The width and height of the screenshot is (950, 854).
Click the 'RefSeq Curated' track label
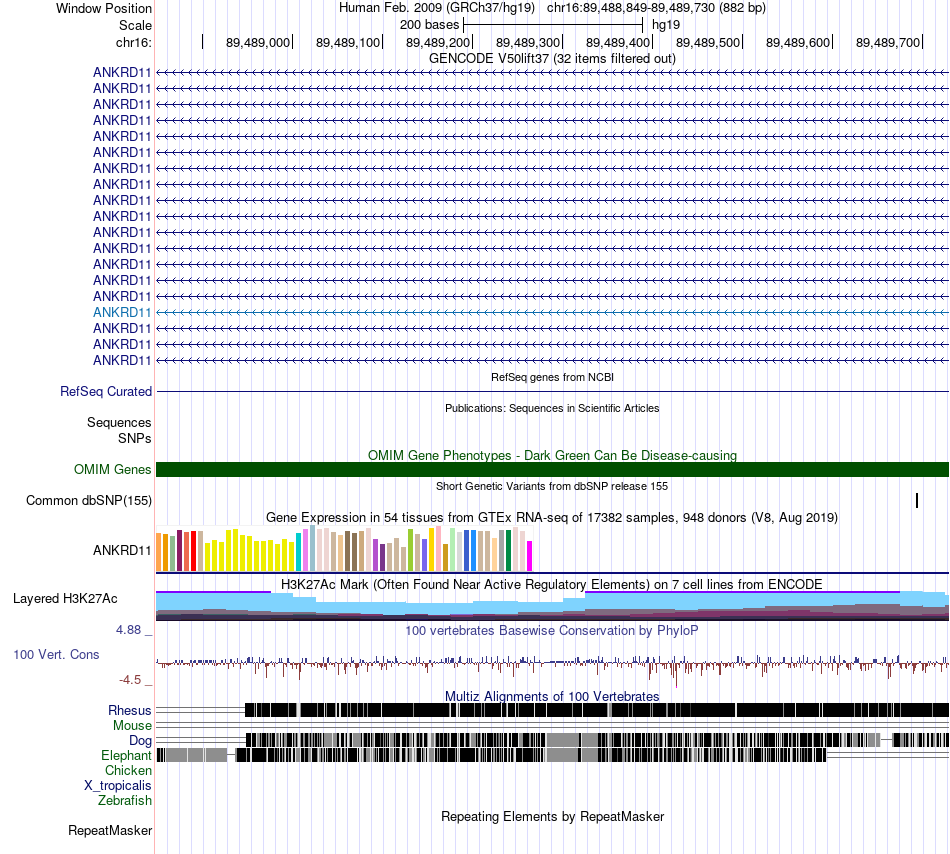[x=106, y=392]
